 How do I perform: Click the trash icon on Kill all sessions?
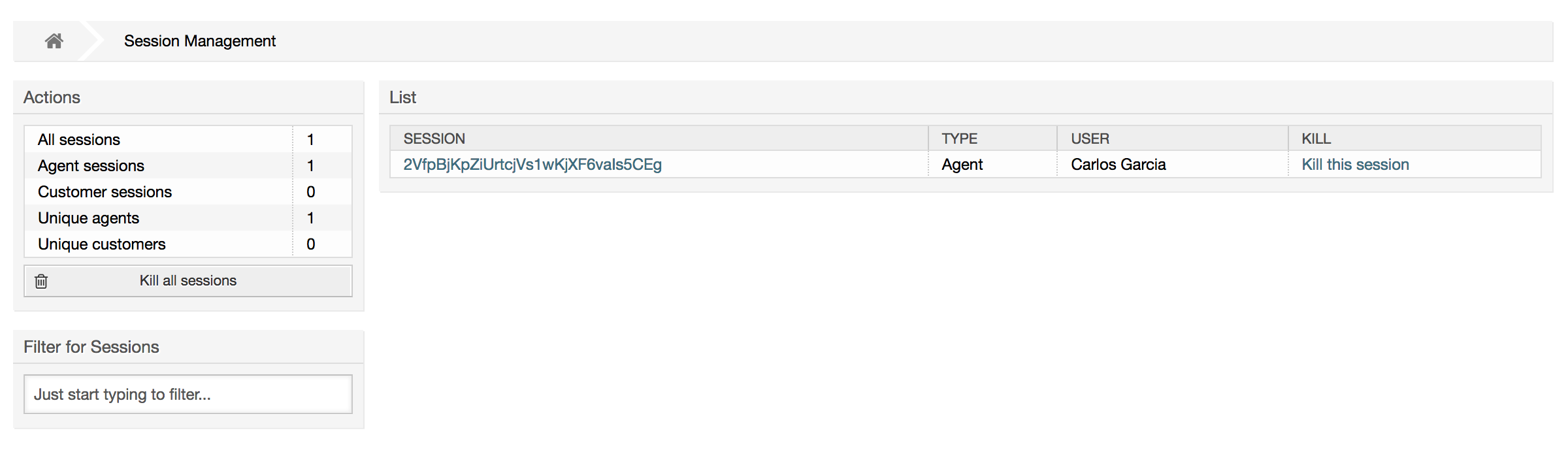tap(41, 281)
